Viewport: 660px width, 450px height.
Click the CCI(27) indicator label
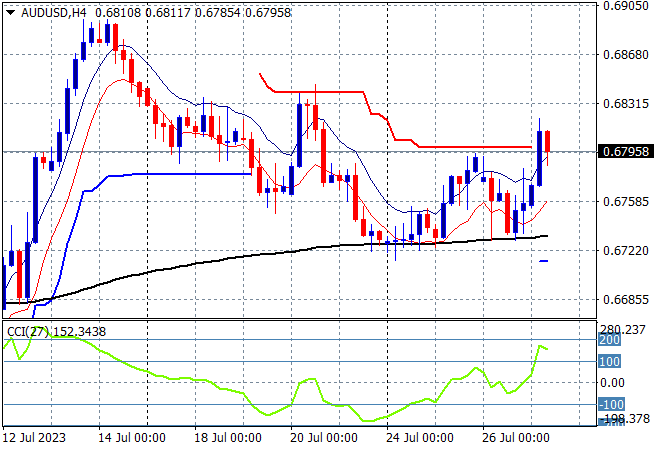[x=28, y=332]
